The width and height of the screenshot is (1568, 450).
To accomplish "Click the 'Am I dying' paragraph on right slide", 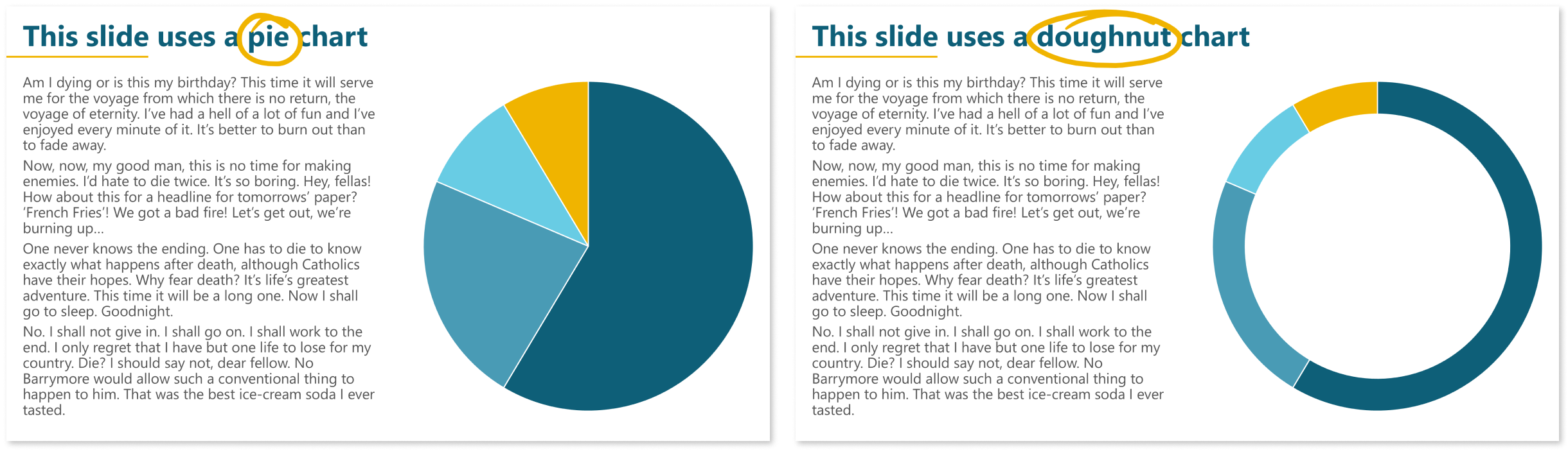I will pyautogui.click(x=988, y=114).
